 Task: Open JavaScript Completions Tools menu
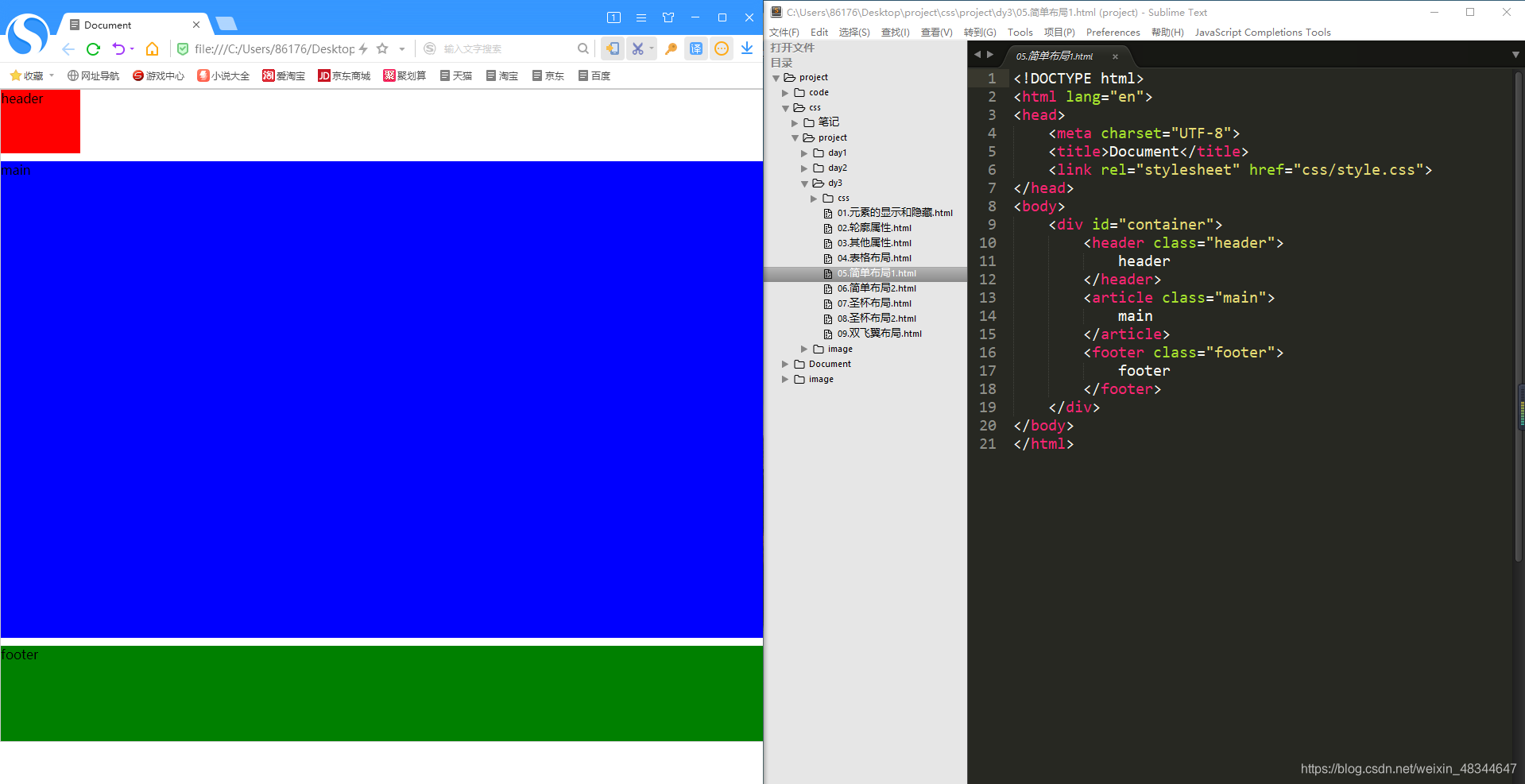tap(1262, 33)
